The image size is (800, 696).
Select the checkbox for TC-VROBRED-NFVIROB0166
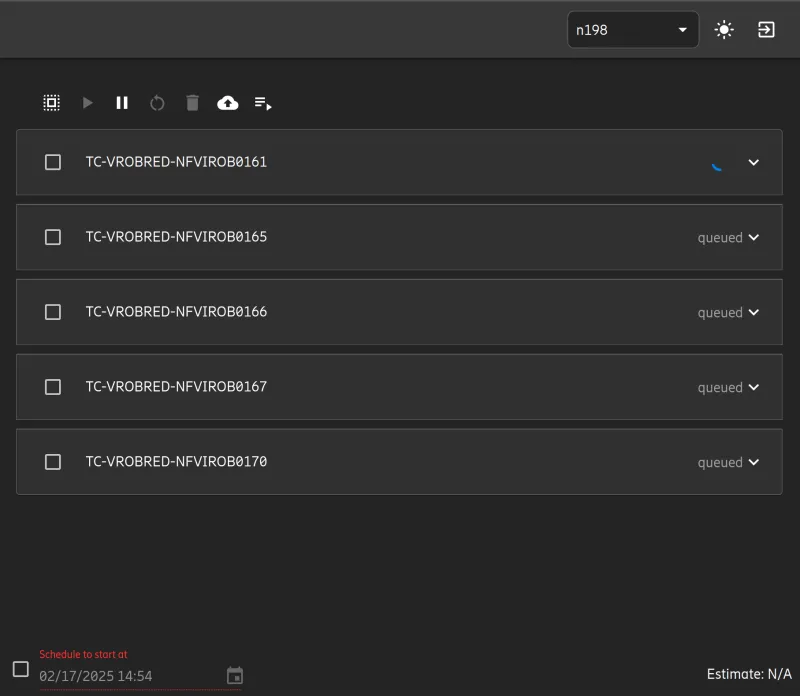coord(53,312)
